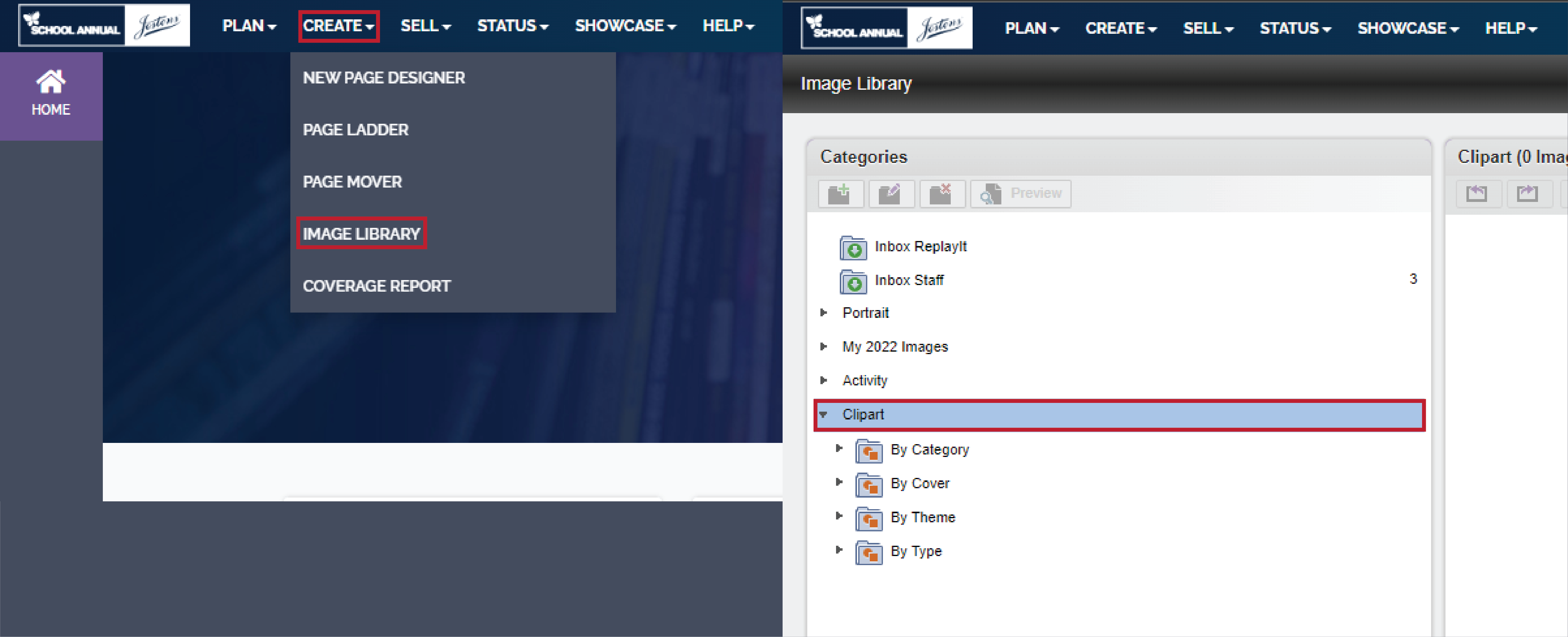Expand the By Cover subfolder arrow
This screenshot has width=1568, height=637.
tap(839, 482)
